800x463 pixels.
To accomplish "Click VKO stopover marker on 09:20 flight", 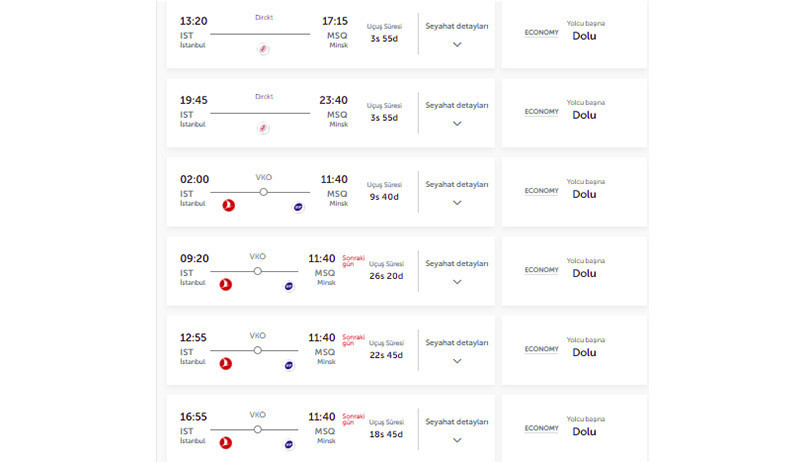I will [x=258, y=271].
